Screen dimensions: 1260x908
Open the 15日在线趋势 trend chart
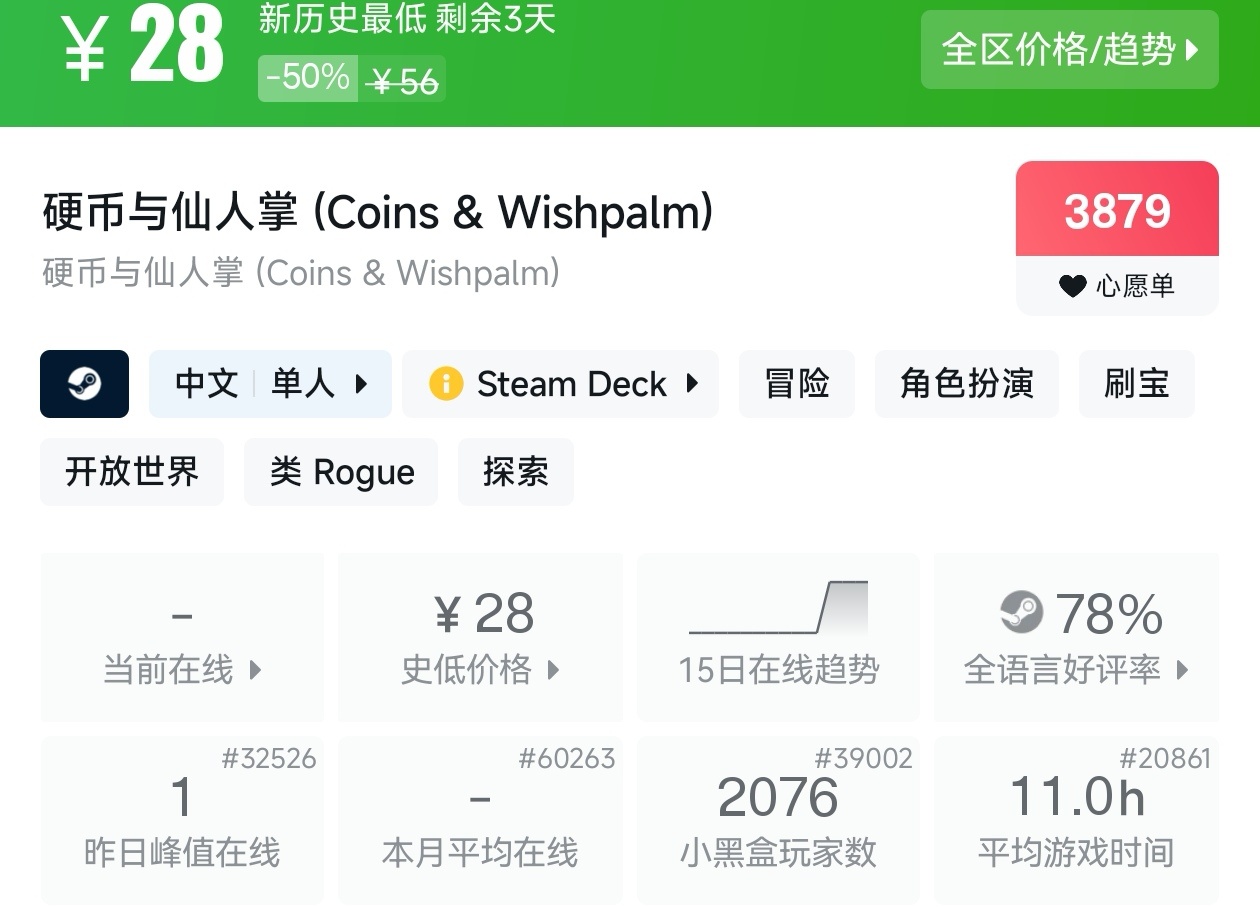(778, 637)
